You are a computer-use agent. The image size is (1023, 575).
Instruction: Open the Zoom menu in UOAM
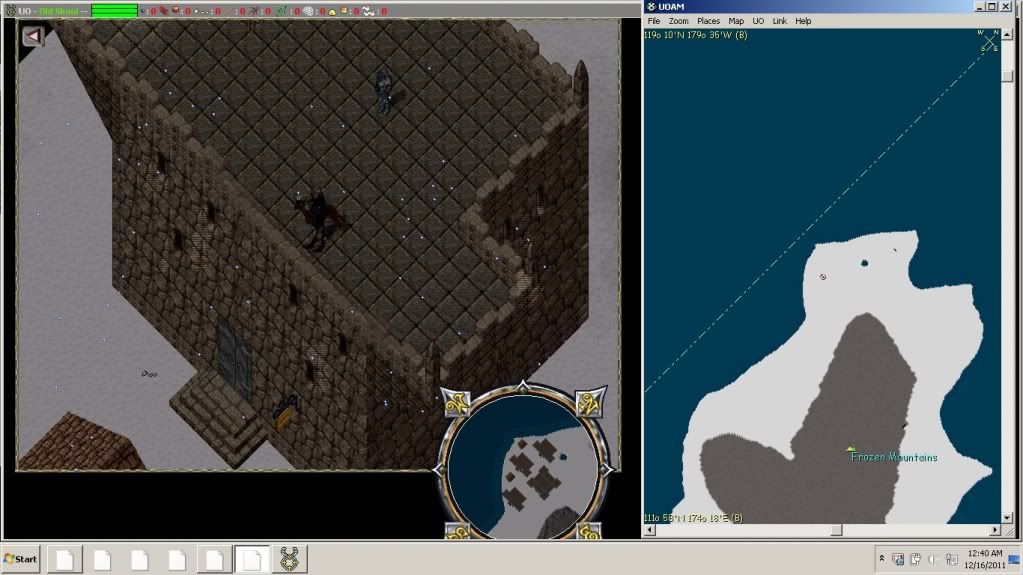click(x=679, y=21)
